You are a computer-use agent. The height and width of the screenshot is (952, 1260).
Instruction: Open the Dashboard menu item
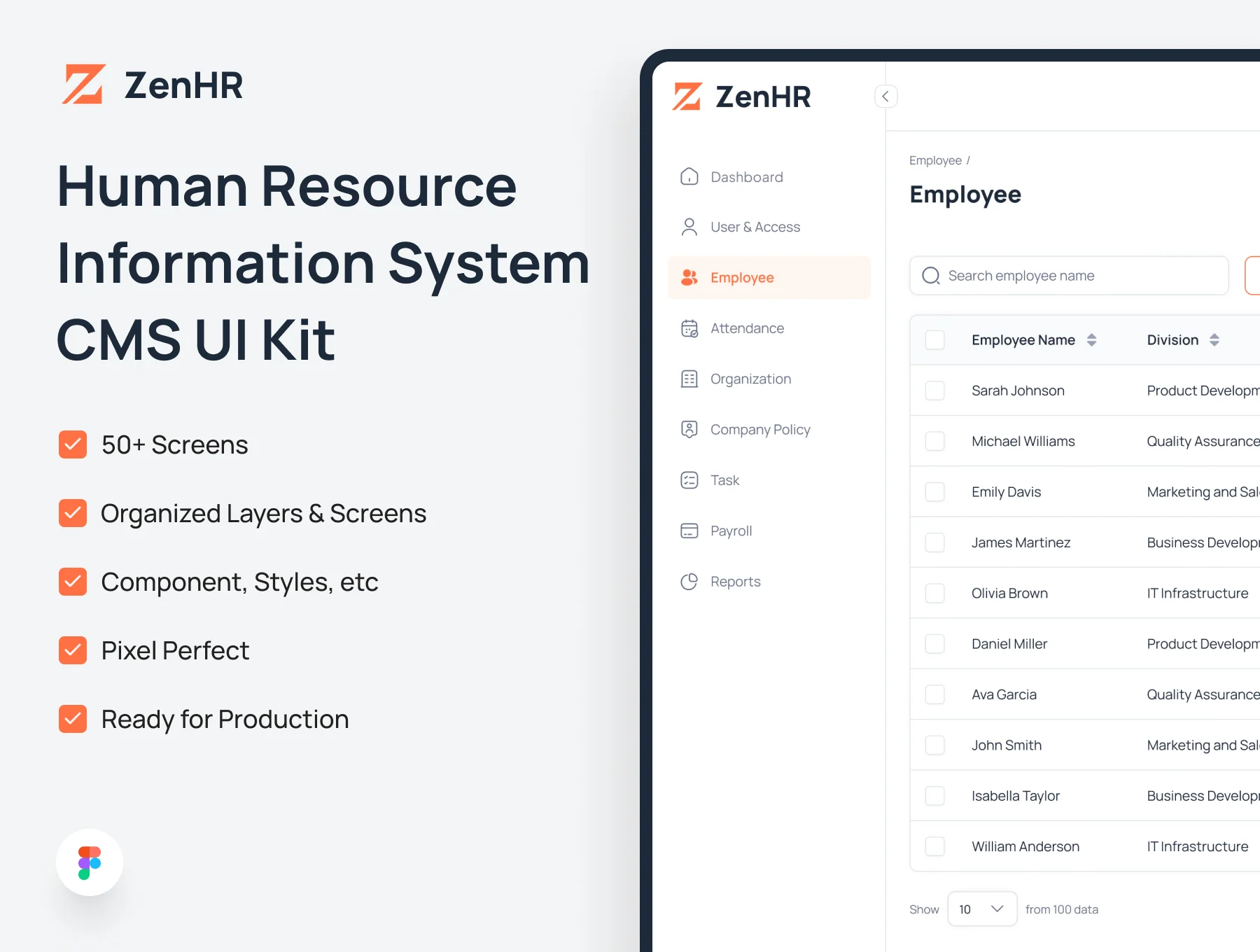click(x=769, y=176)
